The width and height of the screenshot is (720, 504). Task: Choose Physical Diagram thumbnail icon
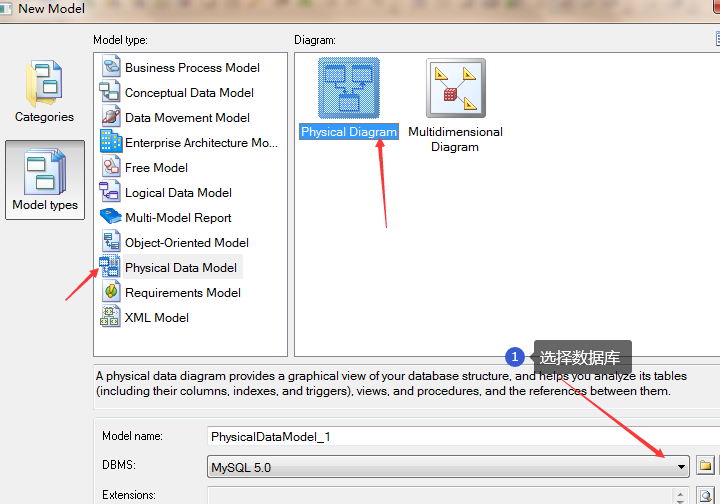(349, 88)
